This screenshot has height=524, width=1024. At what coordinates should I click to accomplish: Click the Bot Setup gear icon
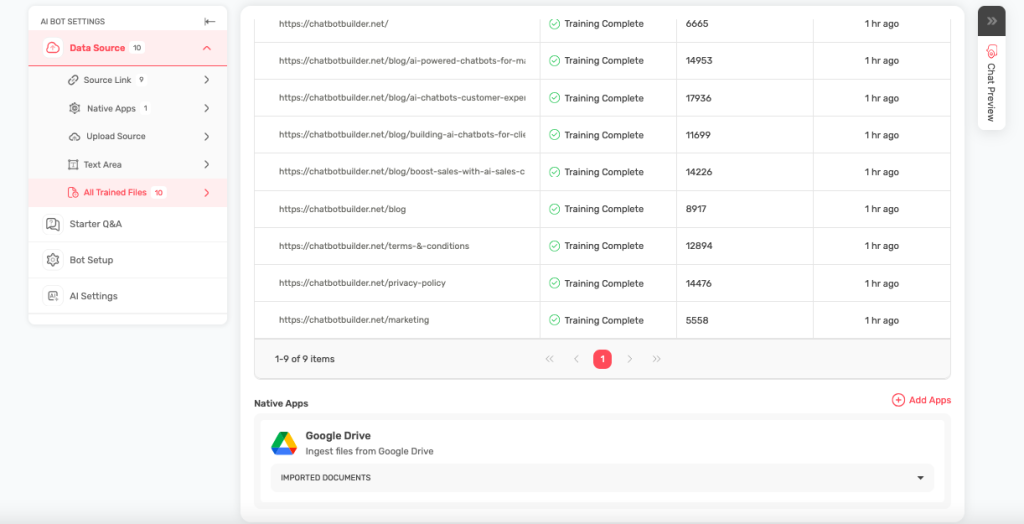point(52,260)
